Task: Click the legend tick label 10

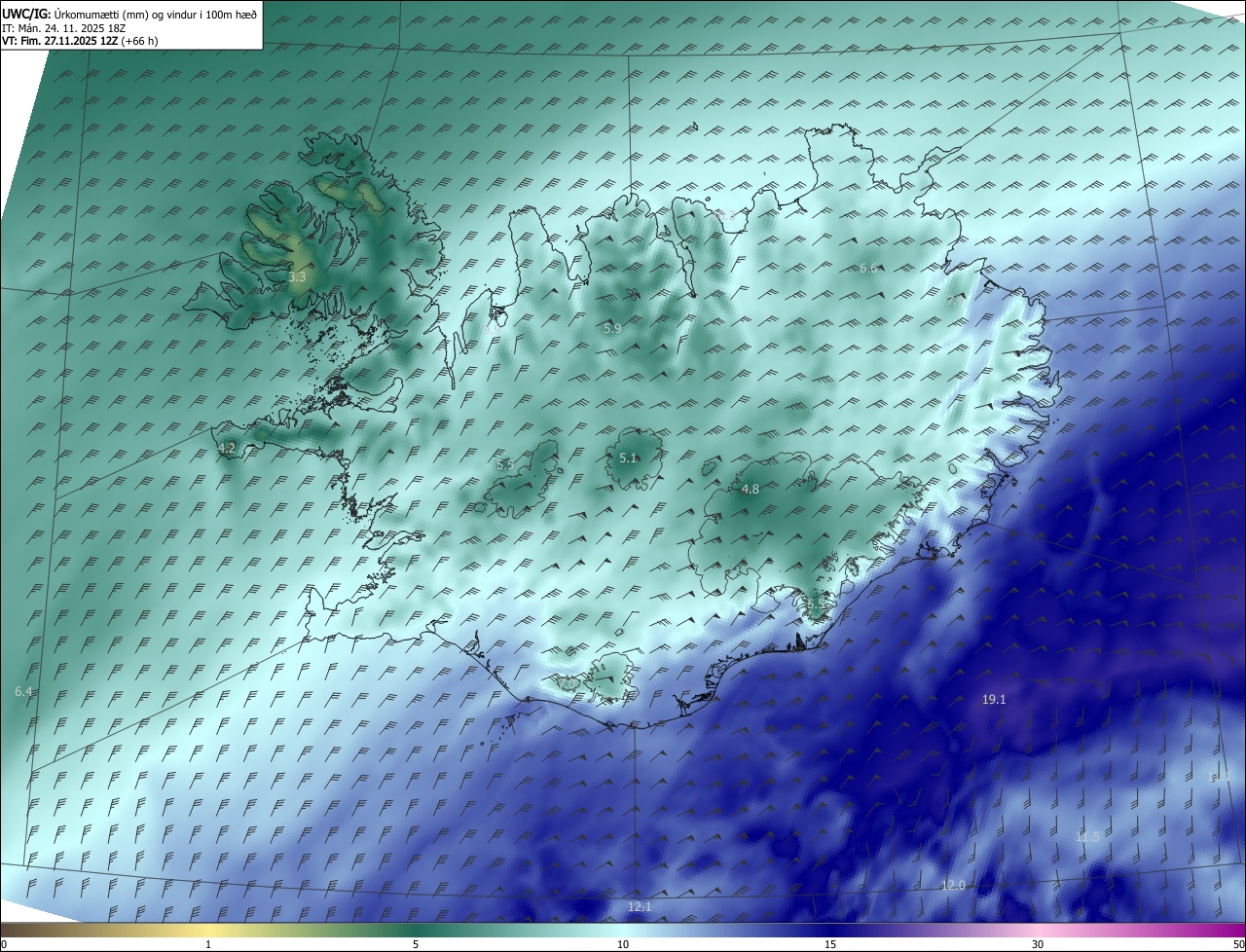Action: [x=623, y=944]
